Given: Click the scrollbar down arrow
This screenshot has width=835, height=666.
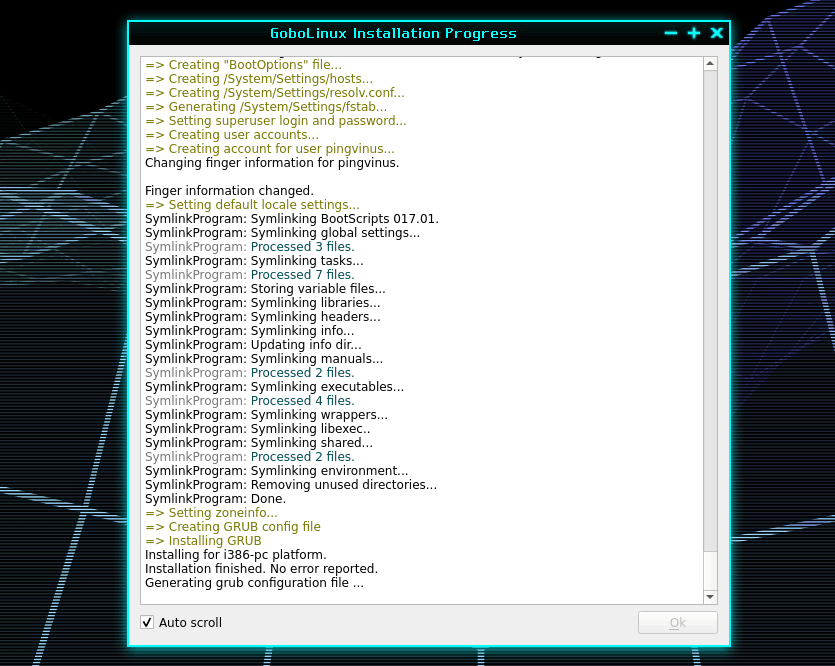Looking at the screenshot, I should click(710, 597).
